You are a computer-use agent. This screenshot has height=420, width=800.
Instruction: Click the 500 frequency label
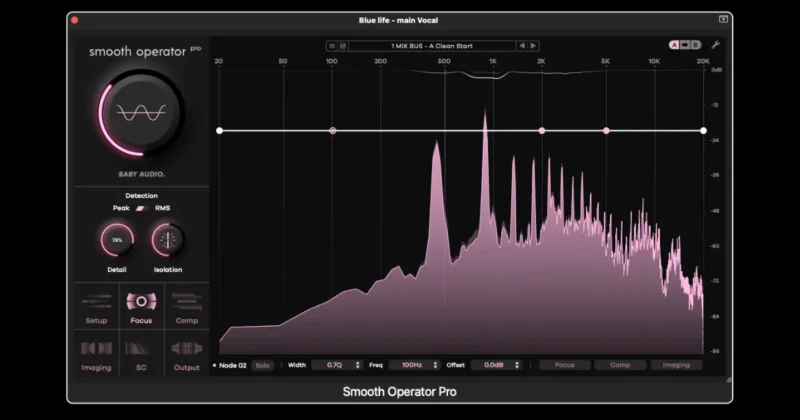coord(444,61)
